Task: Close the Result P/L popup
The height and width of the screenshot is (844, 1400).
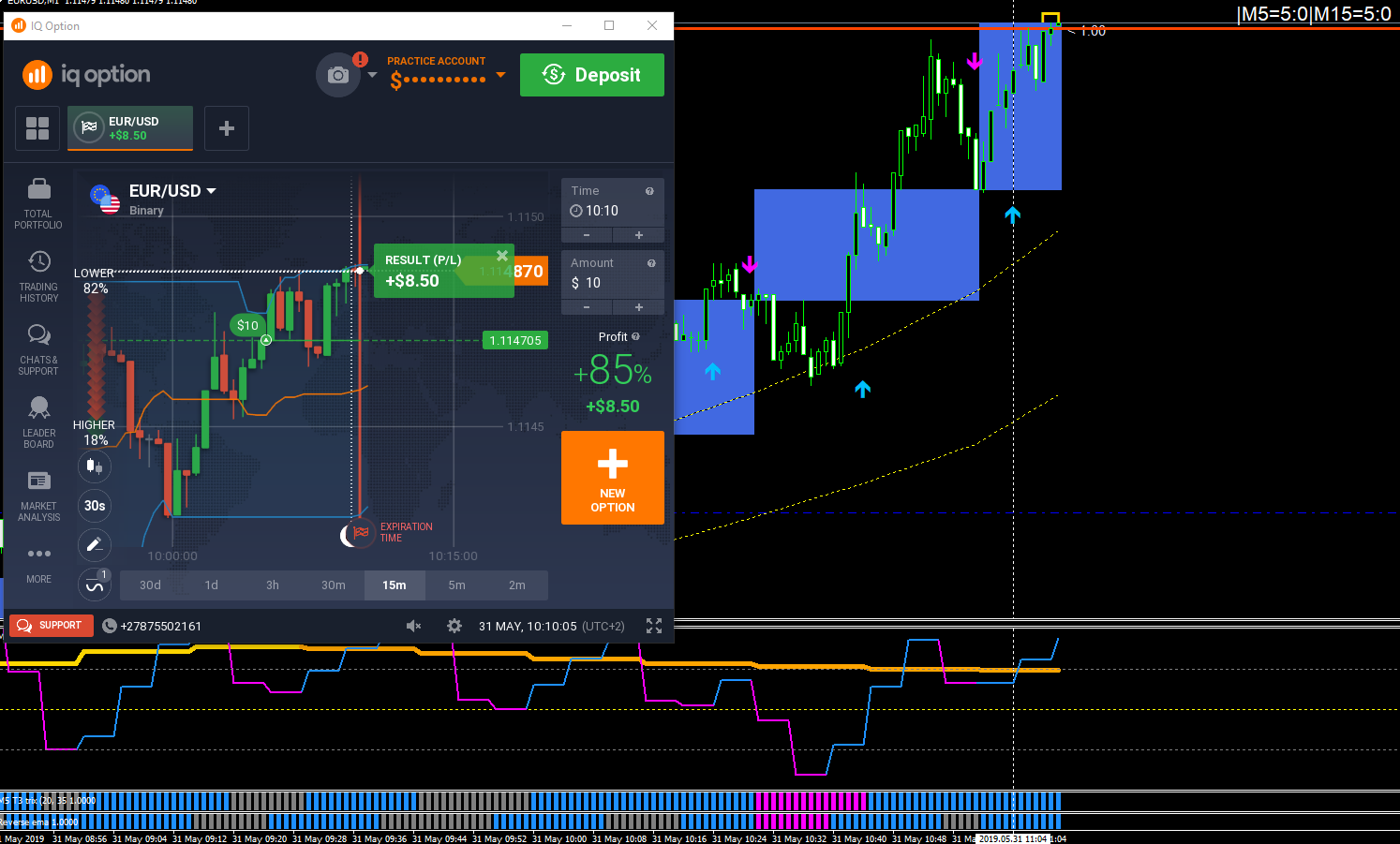Action: [502, 256]
